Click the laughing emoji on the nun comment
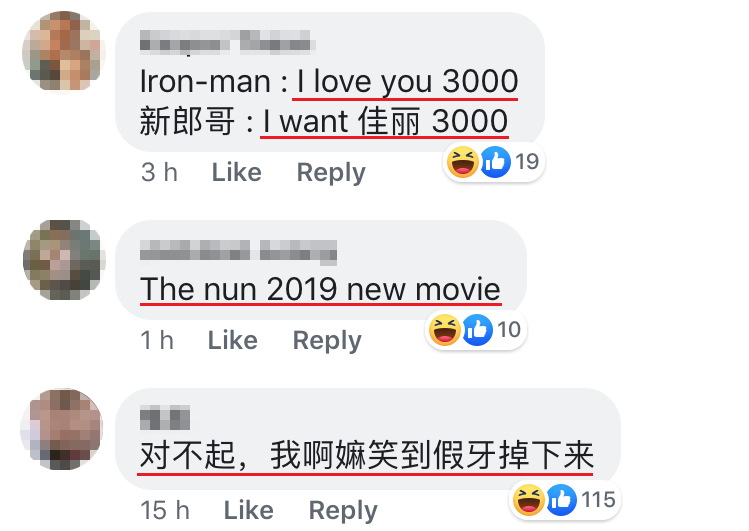Image resolution: width=749 pixels, height=531 pixels. click(x=444, y=330)
